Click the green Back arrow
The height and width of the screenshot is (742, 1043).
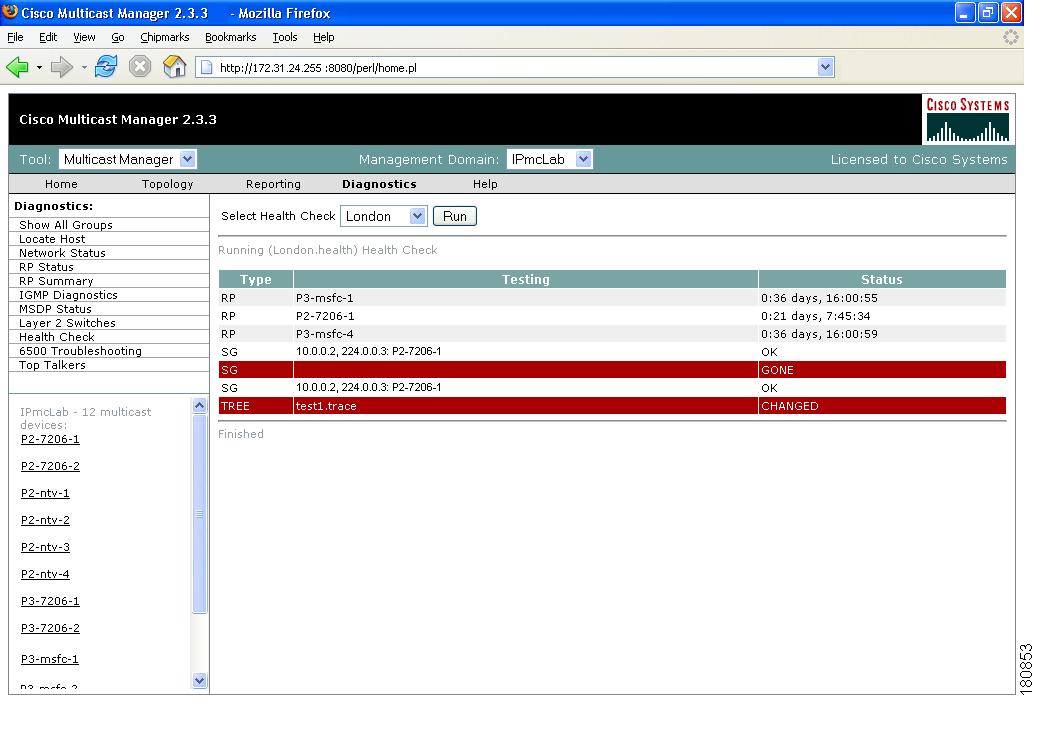(17, 67)
